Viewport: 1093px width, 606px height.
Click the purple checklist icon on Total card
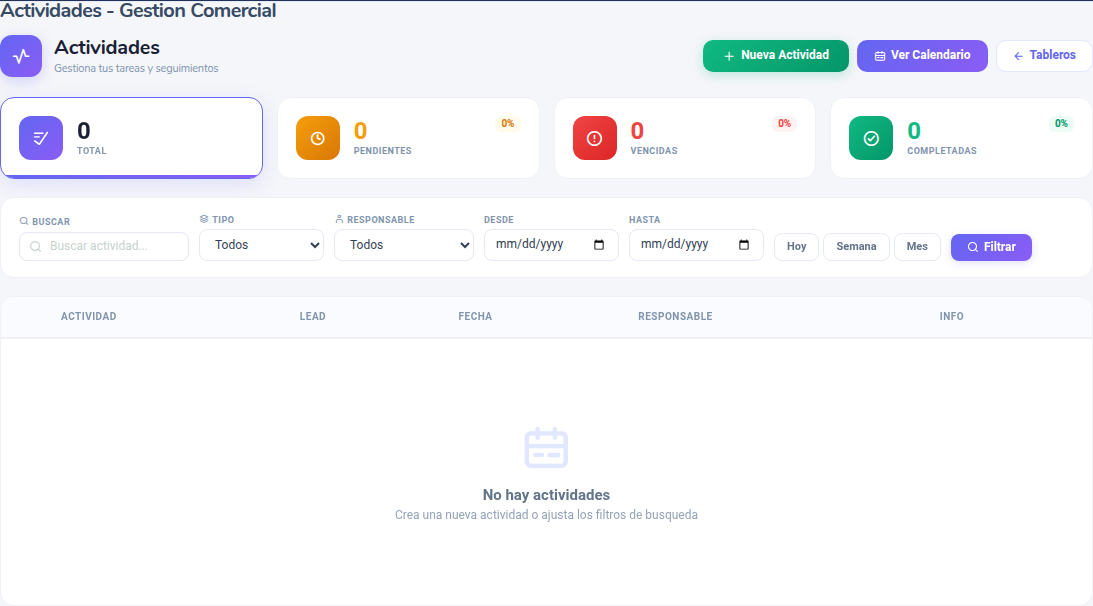click(x=40, y=138)
